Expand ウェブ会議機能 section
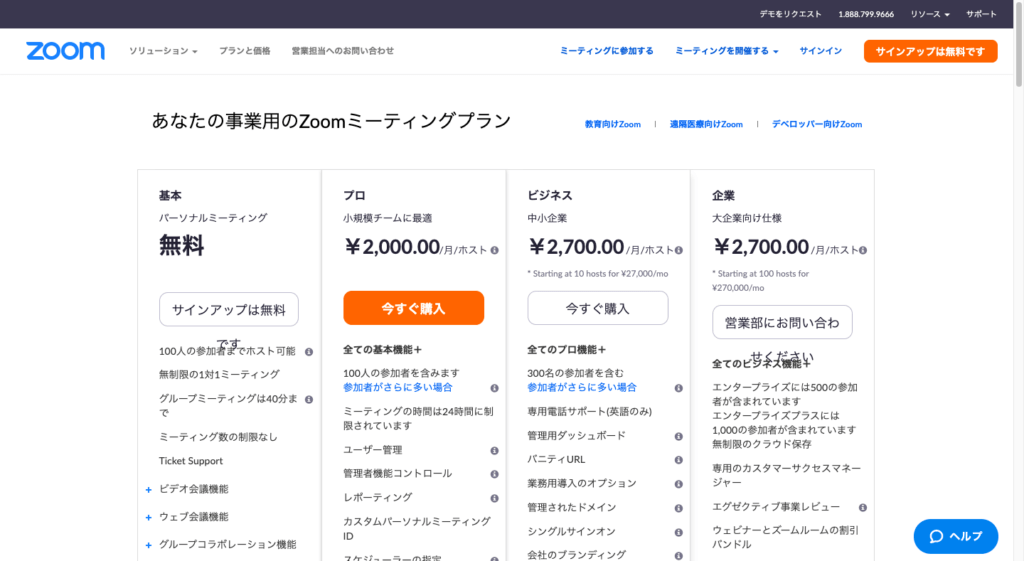 click(148, 517)
